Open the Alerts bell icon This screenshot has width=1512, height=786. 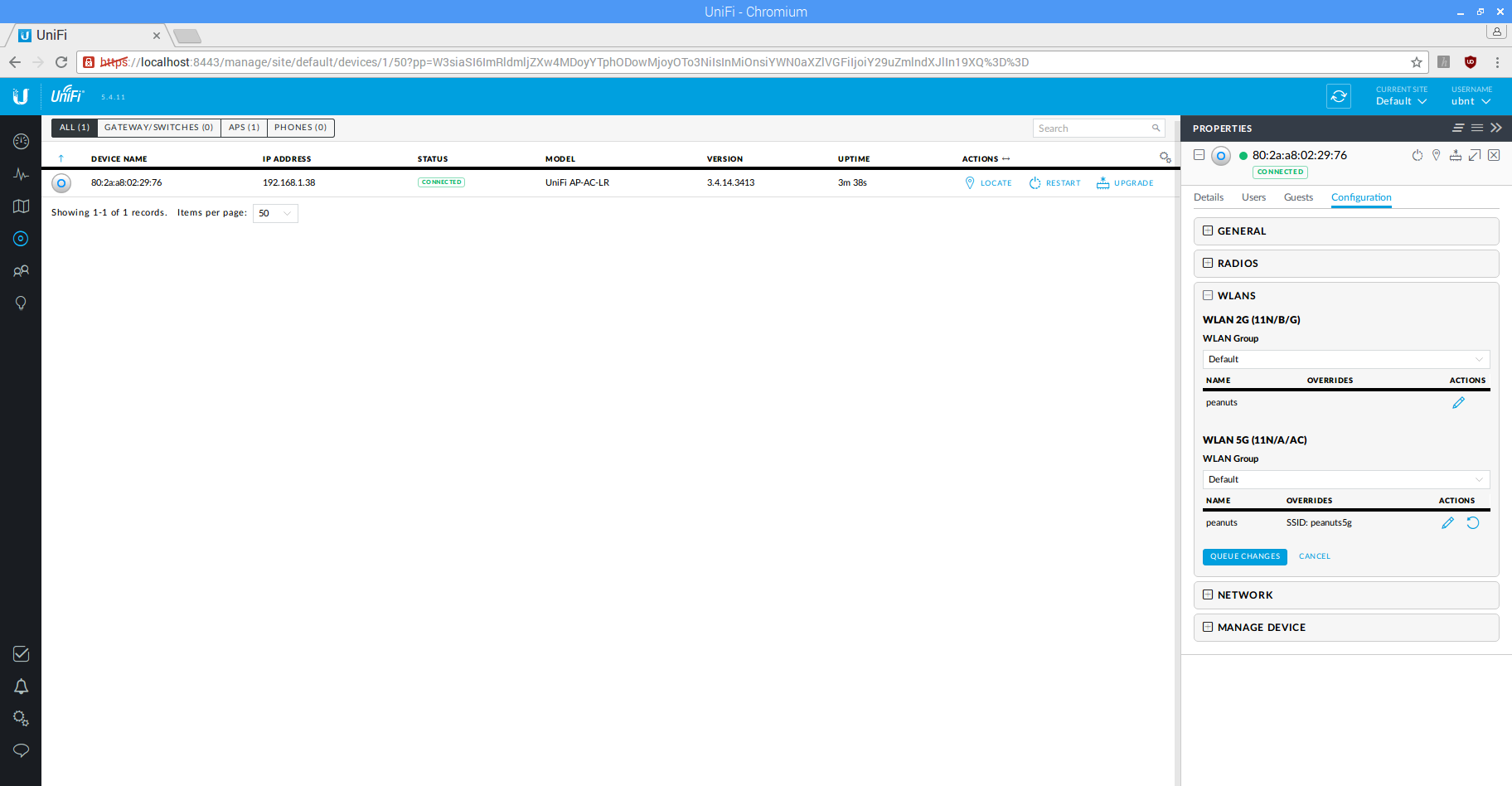[21, 687]
